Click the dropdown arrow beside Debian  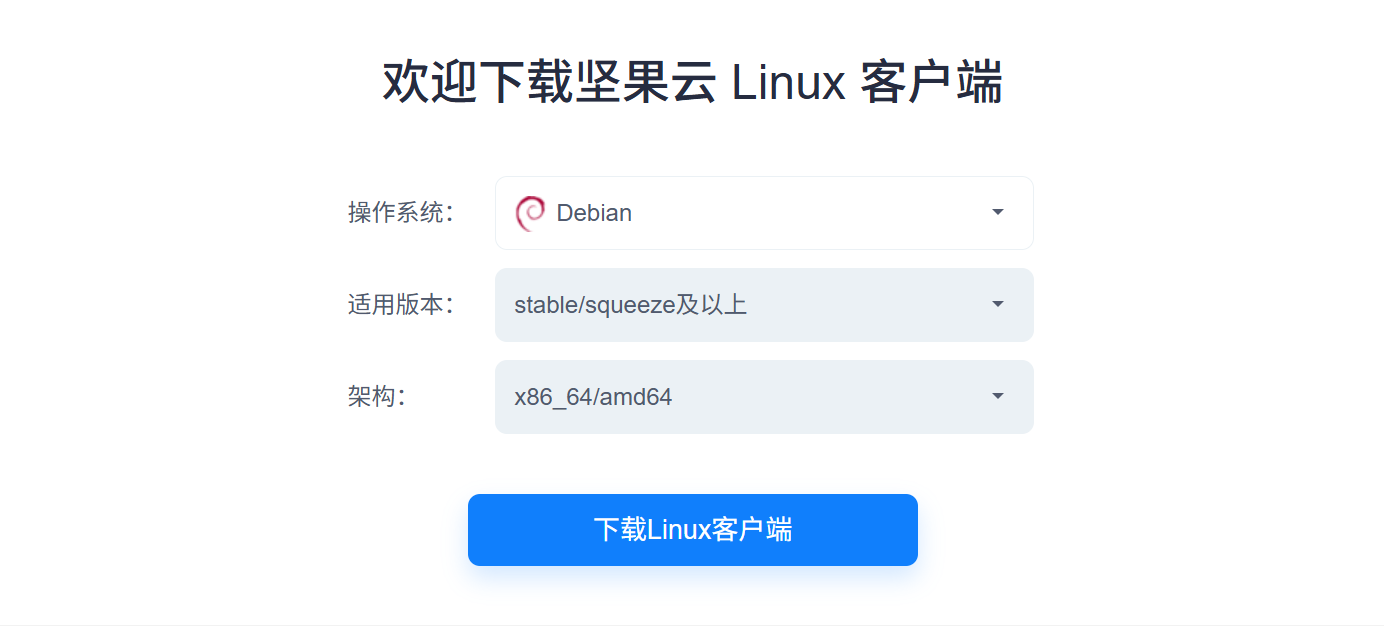point(997,212)
